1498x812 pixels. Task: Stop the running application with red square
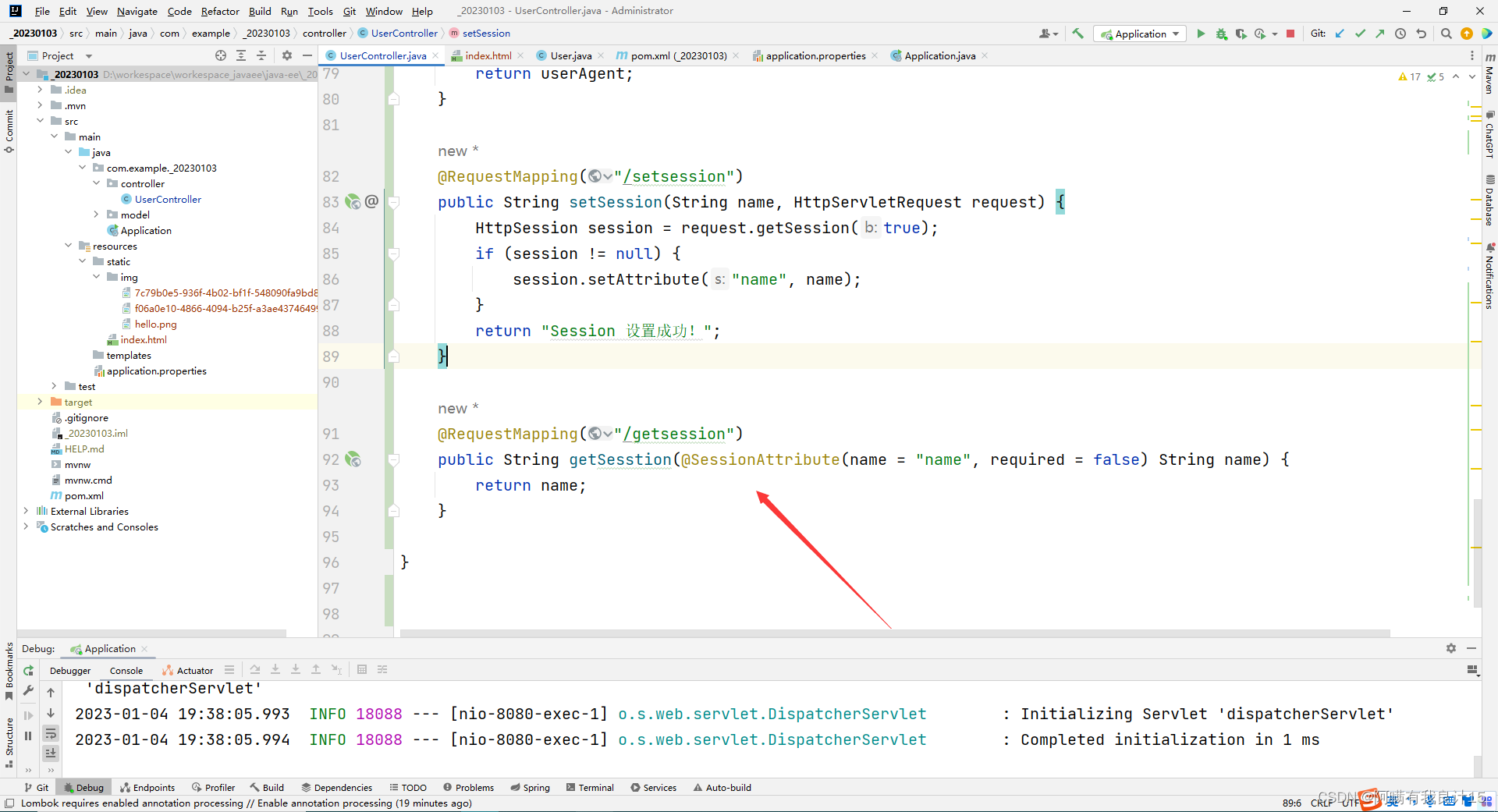point(1290,34)
